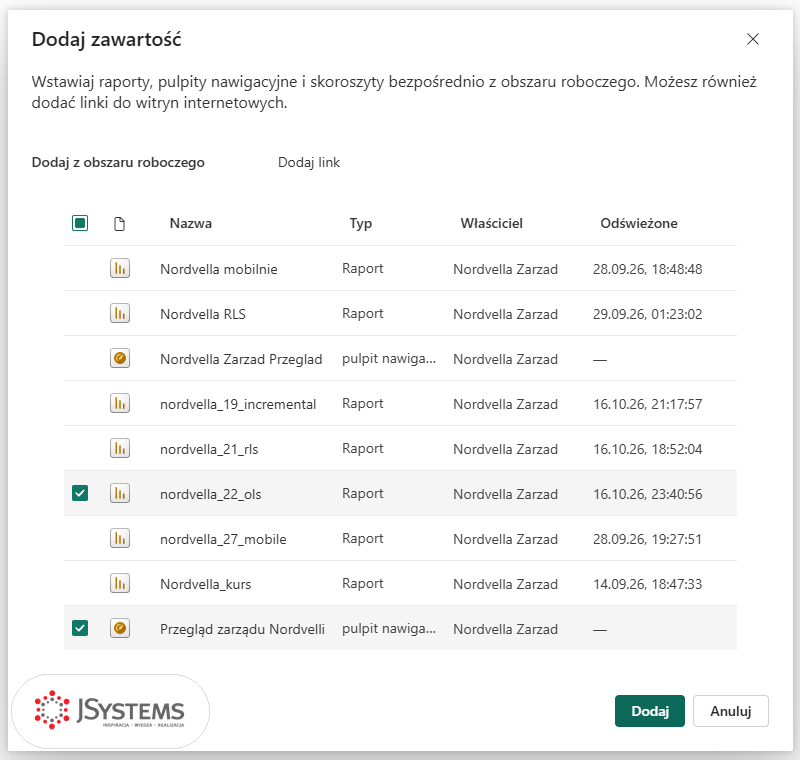Click dashboard icon for Nordvella Zarzad Przeglad
Image resolution: width=800 pixels, height=760 pixels.
[x=120, y=358]
